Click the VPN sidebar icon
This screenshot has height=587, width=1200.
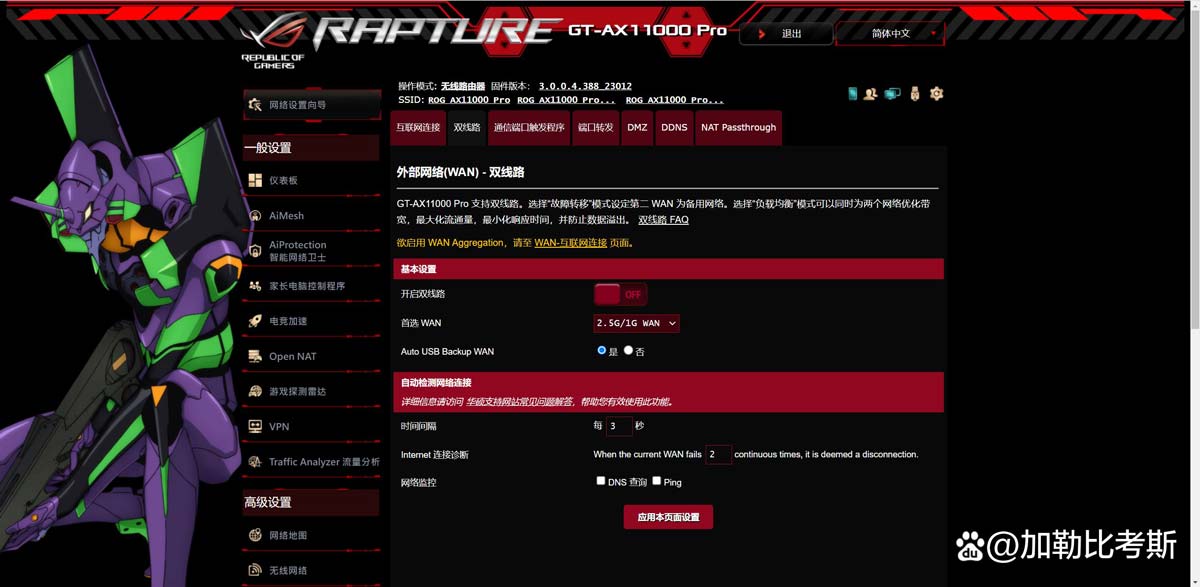click(x=255, y=426)
